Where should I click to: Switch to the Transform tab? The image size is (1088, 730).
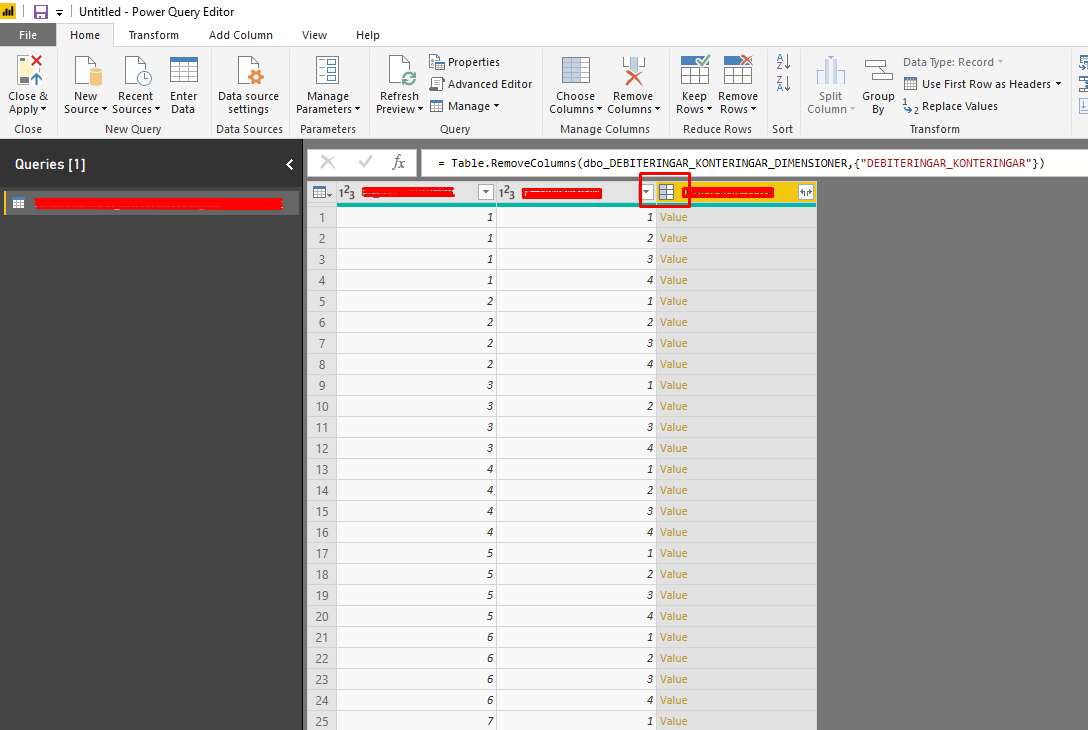click(x=153, y=35)
